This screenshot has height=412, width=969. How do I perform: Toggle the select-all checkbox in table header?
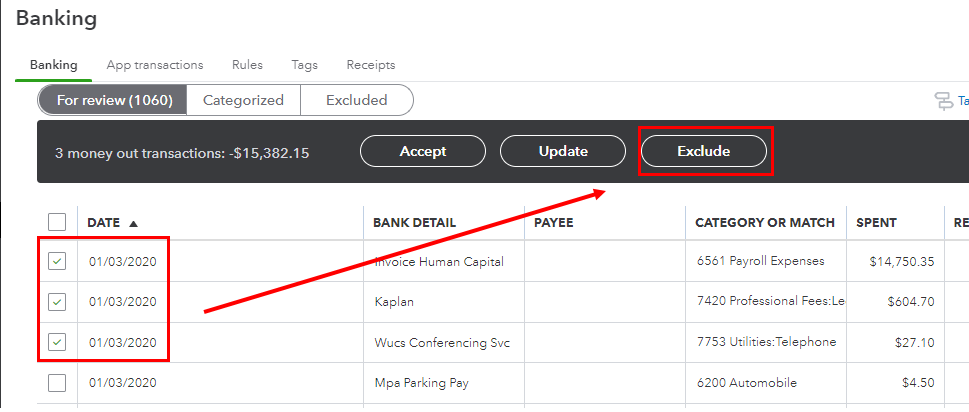pyautogui.click(x=57, y=222)
